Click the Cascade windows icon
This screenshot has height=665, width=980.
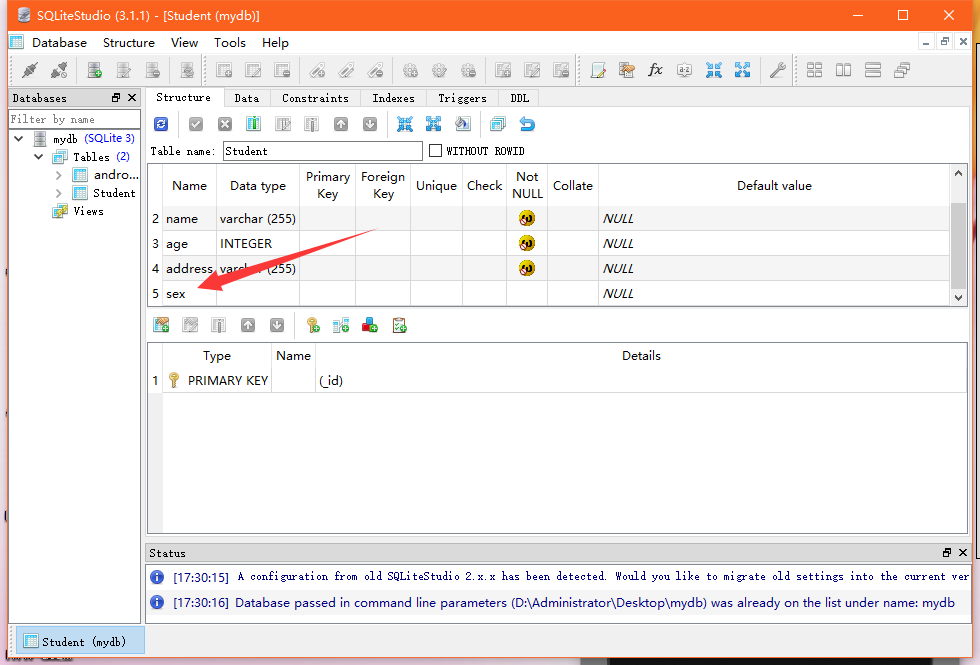click(902, 70)
